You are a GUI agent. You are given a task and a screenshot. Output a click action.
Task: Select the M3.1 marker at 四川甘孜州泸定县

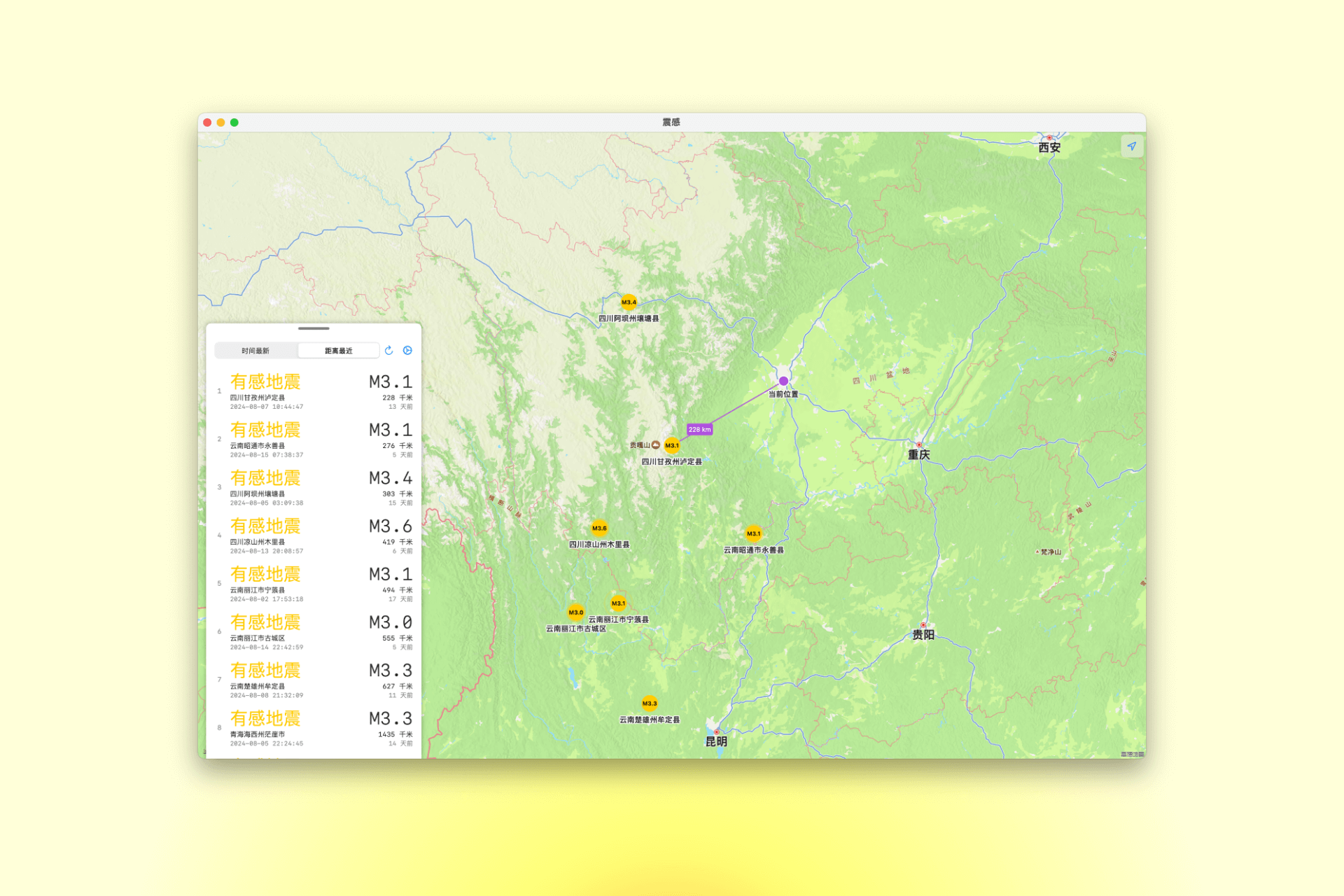coord(672,445)
